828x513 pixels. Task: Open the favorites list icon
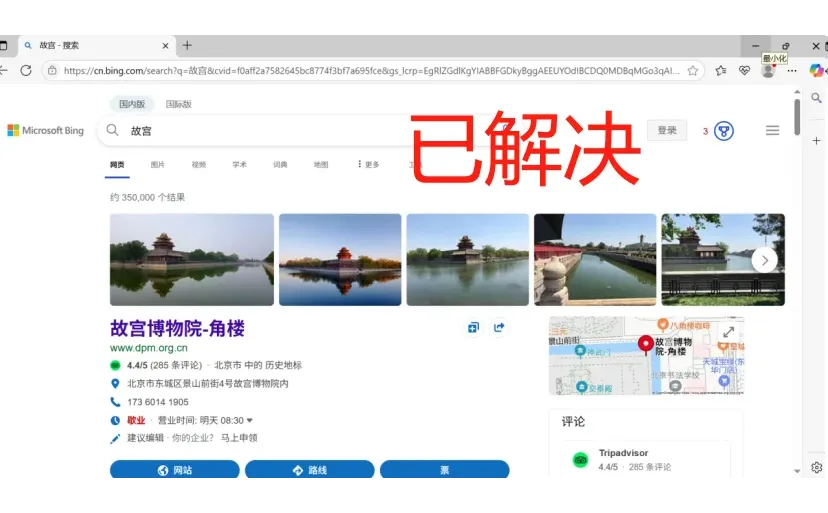pos(721,70)
